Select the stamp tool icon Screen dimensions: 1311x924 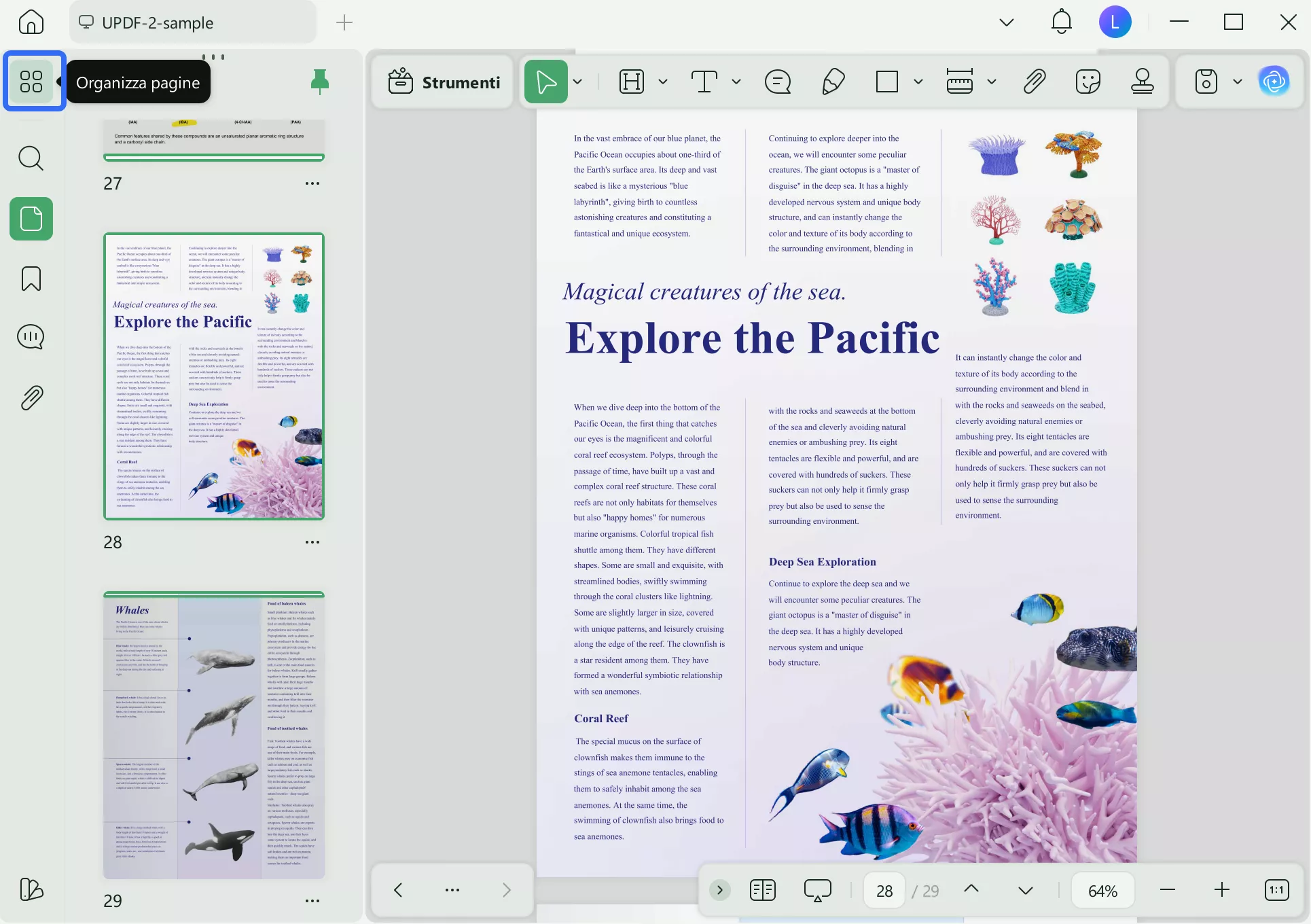1142,82
